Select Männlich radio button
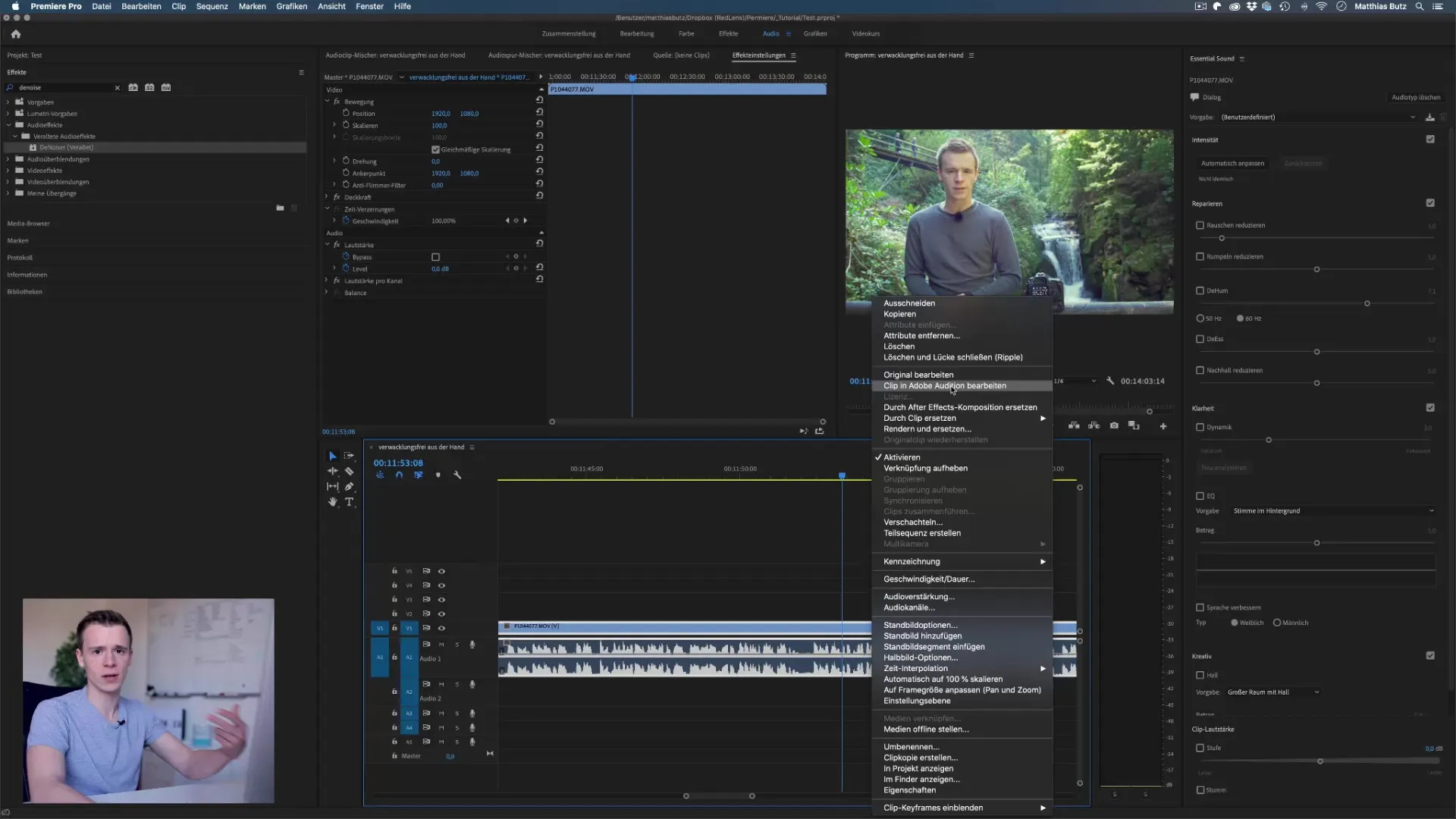The width and height of the screenshot is (1456, 819). click(x=1277, y=623)
